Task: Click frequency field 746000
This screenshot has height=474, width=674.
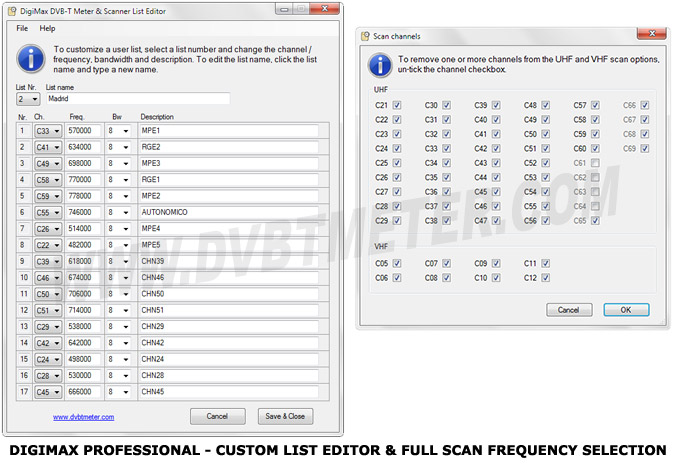Action: pyautogui.click(x=83, y=212)
